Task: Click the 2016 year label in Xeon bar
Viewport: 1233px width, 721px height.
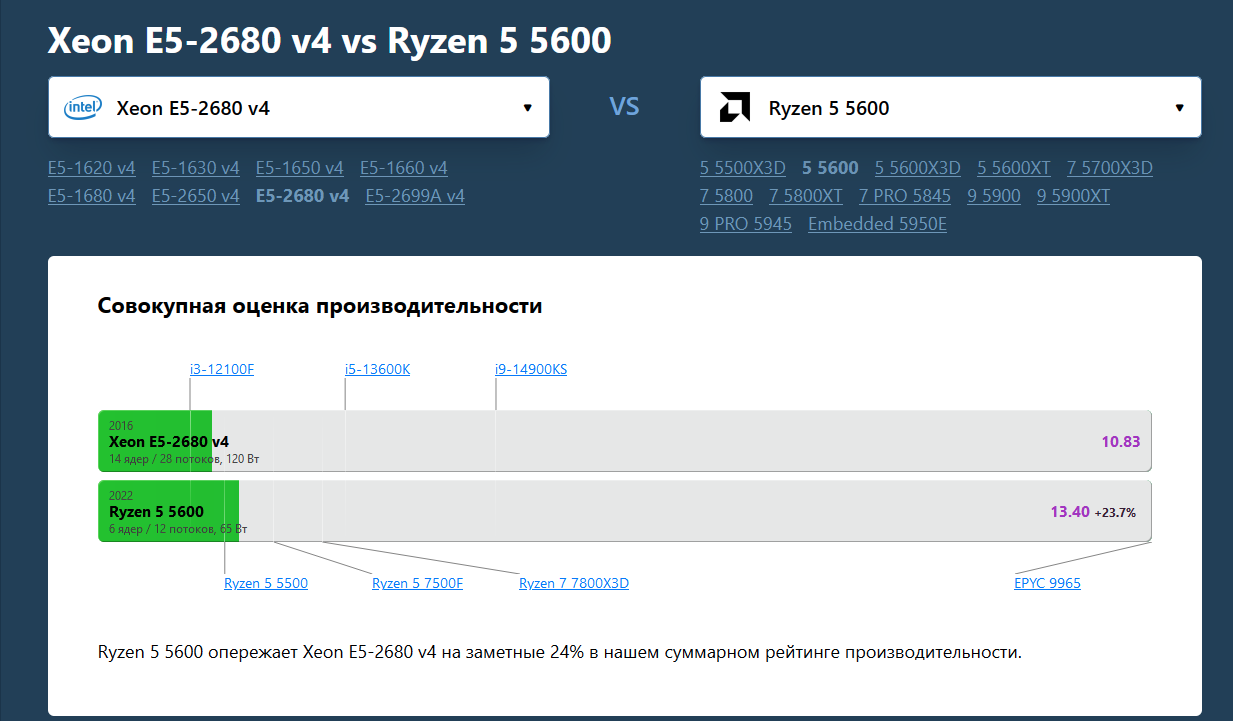Action: [x=121, y=425]
